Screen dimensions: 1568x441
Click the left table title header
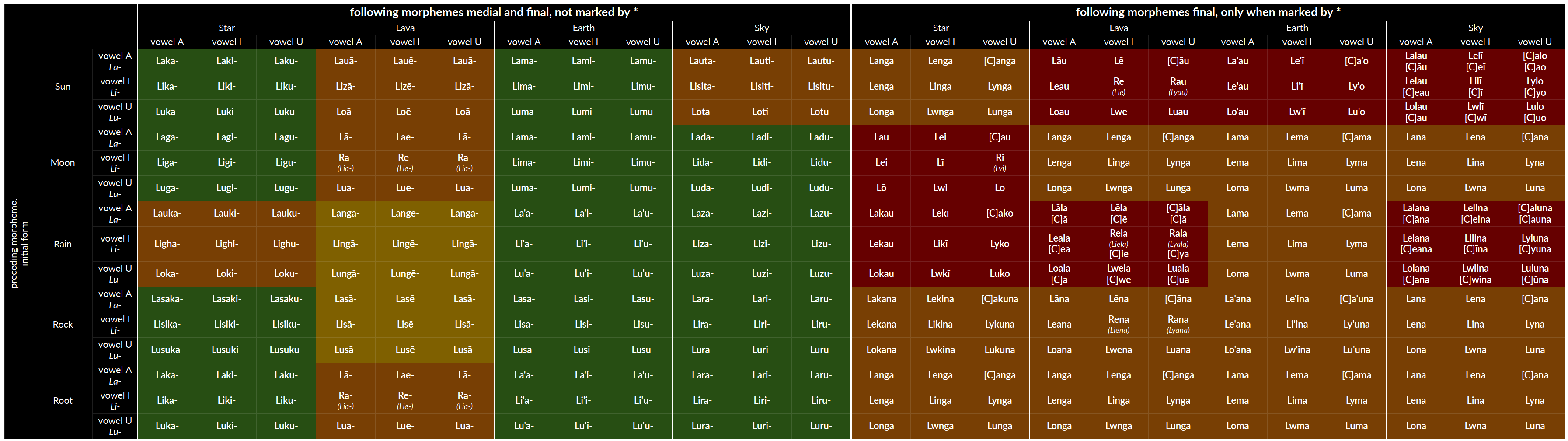[494, 12]
